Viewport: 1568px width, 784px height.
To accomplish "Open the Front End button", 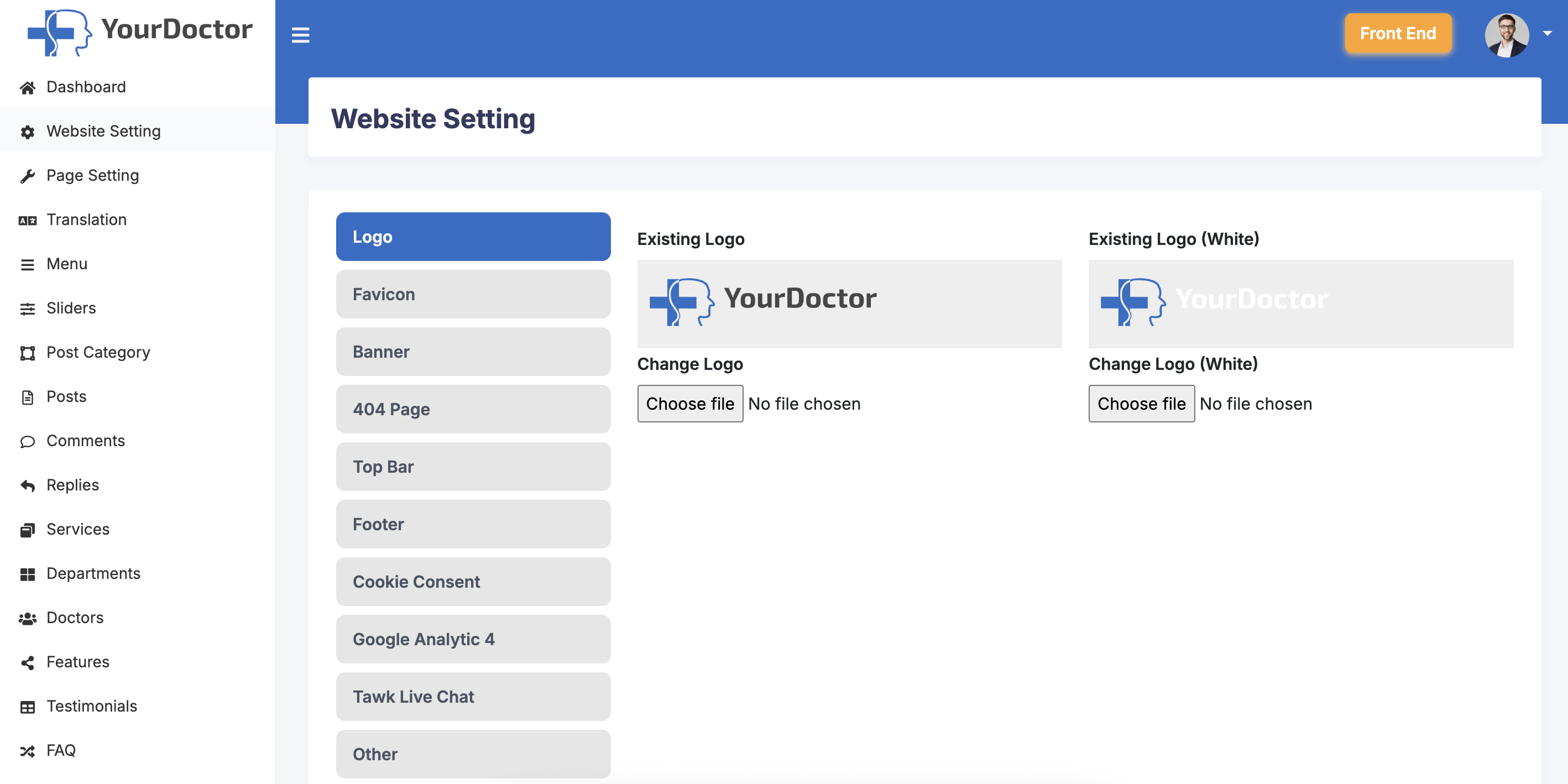I will [x=1398, y=34].
